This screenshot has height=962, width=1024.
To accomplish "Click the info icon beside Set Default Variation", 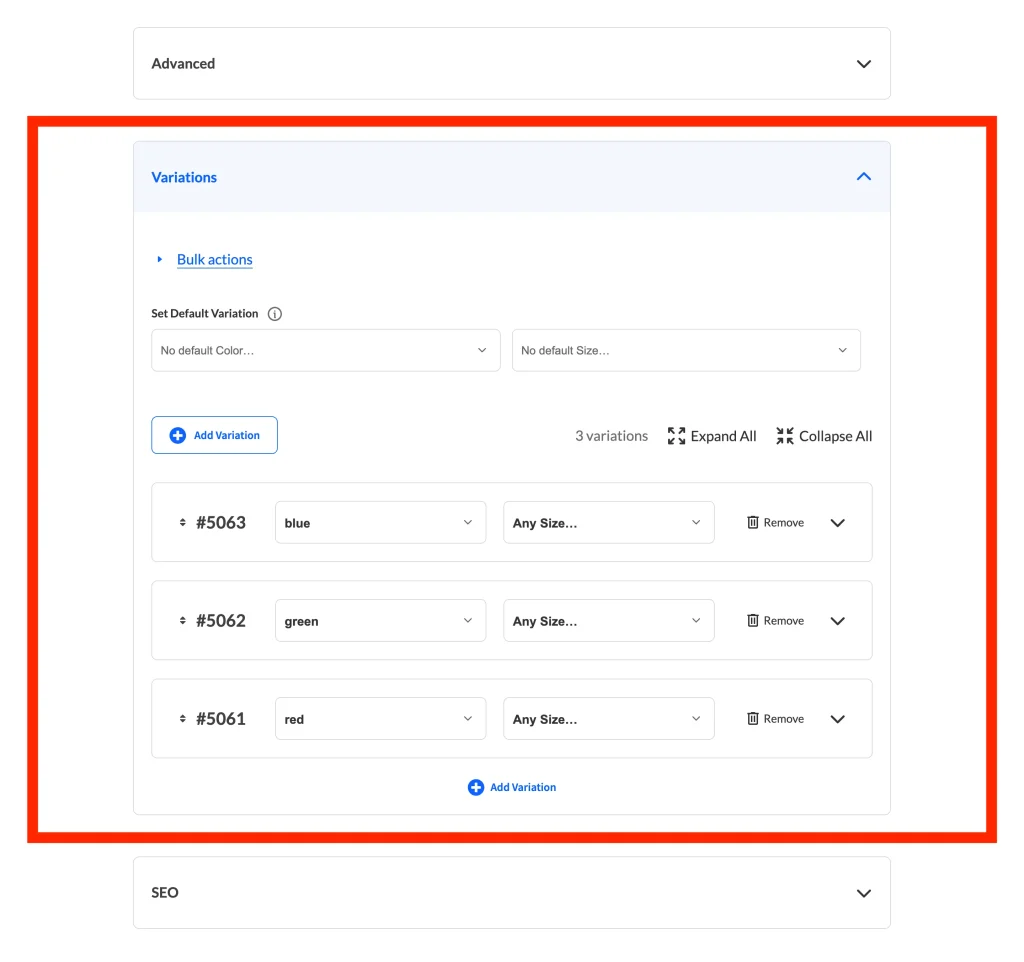I will pyautogui.click(x=275, y=314).
